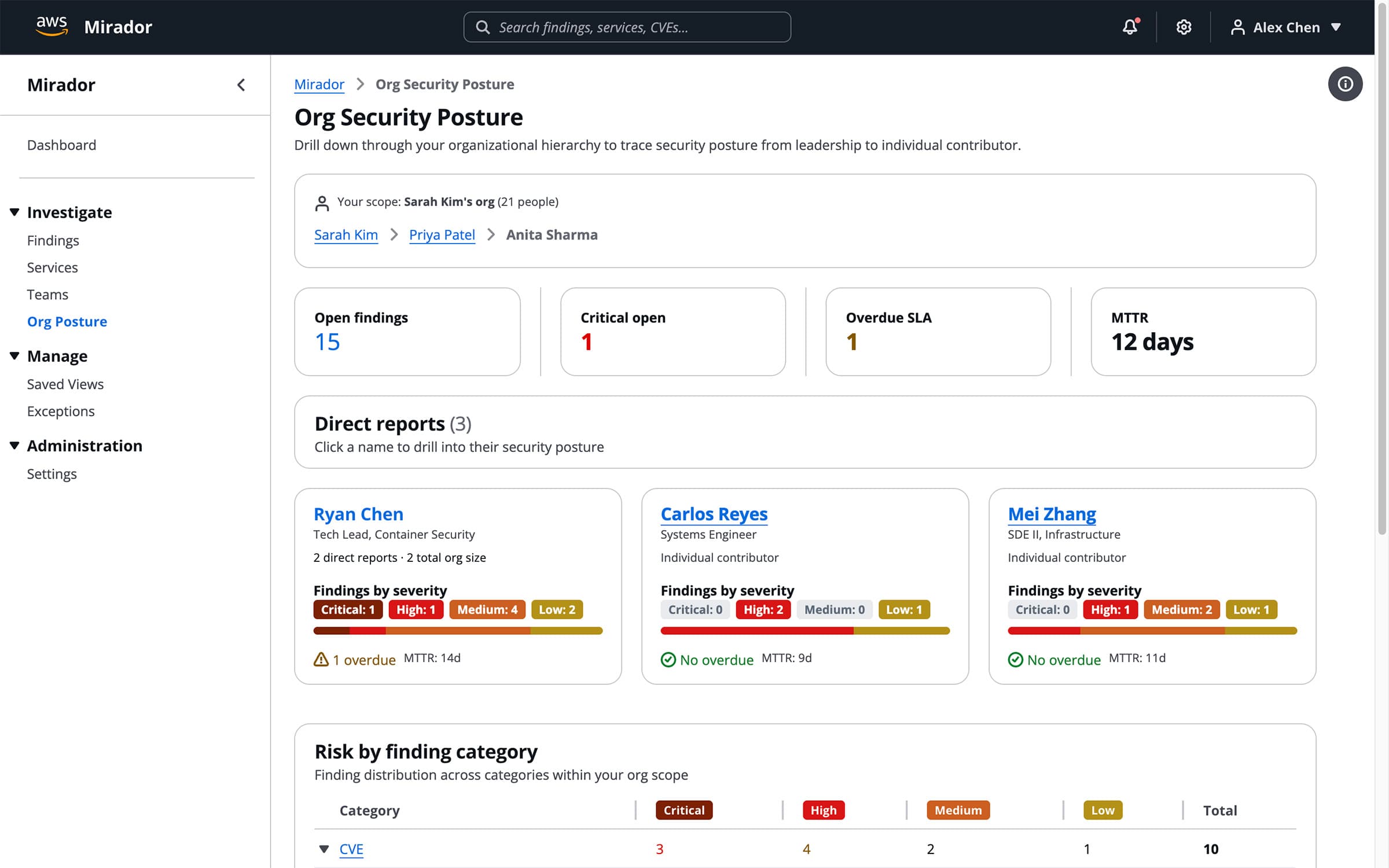Viewport: 1389px width, 868px height.
Task: Click the info panel icon
Action: click(1344, 84)
